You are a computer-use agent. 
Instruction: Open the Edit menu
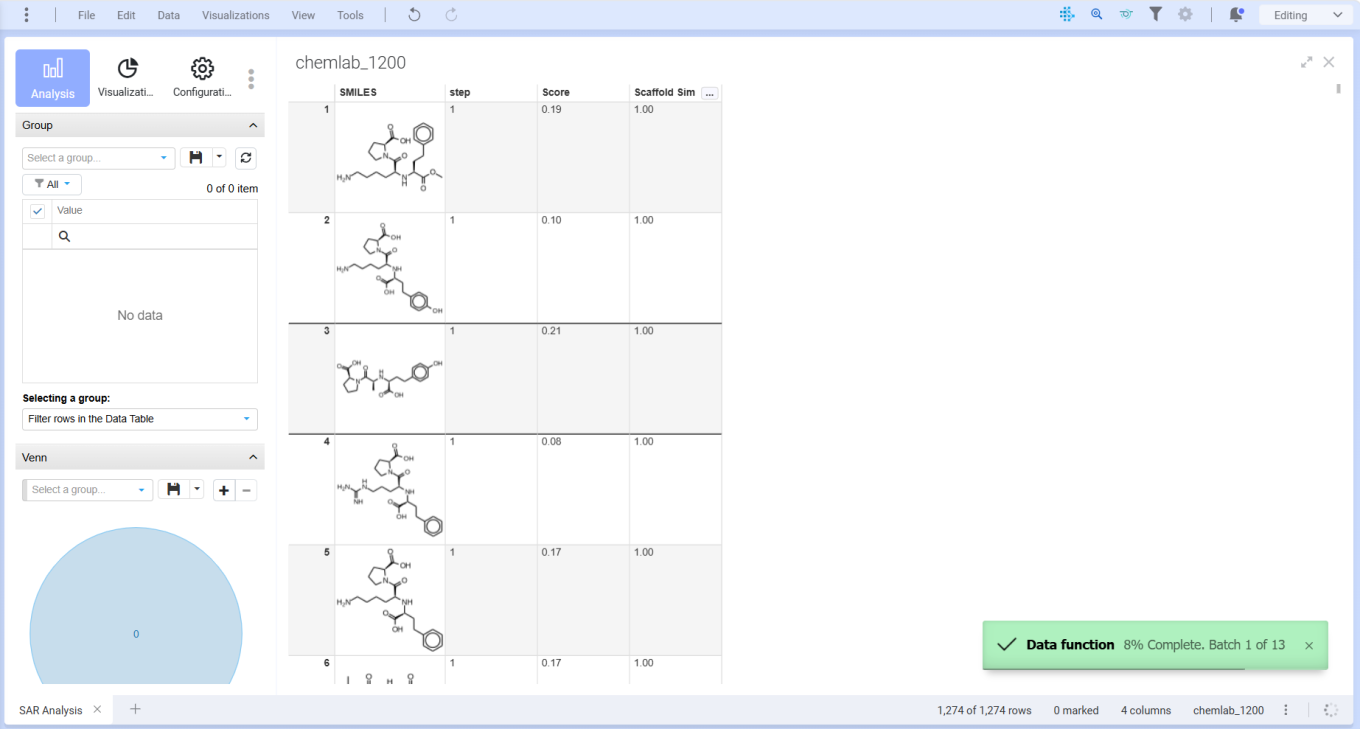(126, 15)
